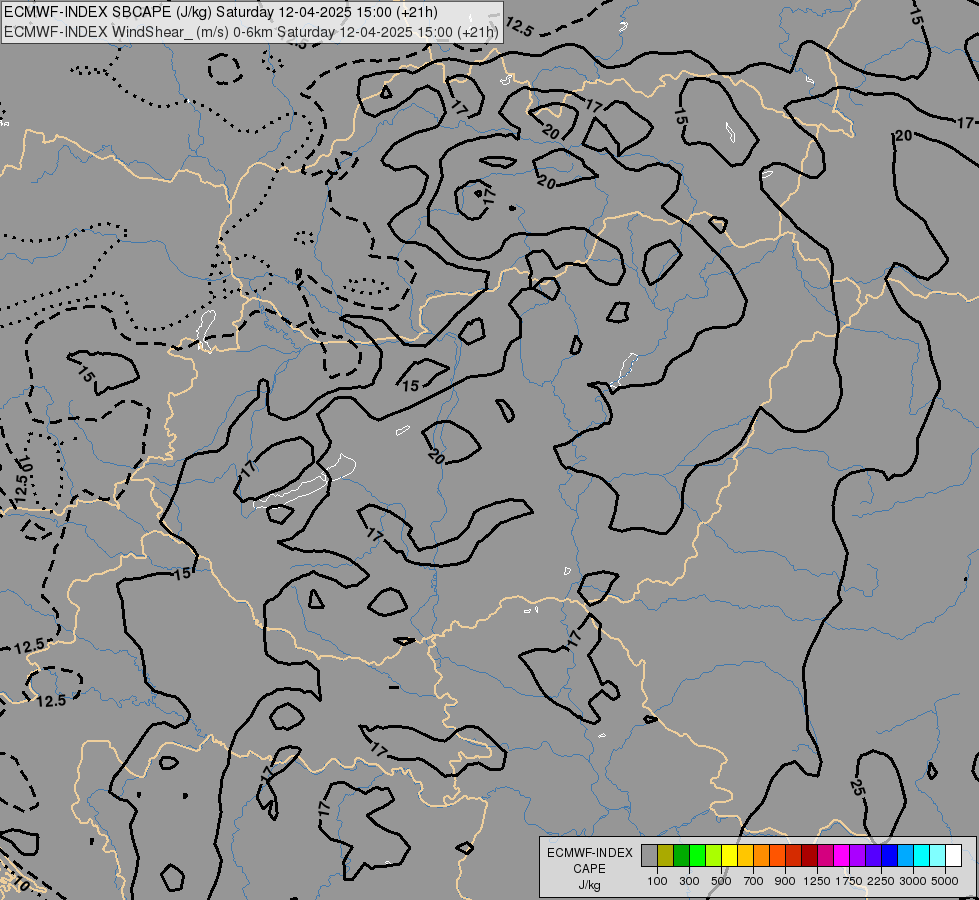Viewport: 979px width, 900px height.
Task: Click the '2250' legend value
Action: [x=881, y=881]
